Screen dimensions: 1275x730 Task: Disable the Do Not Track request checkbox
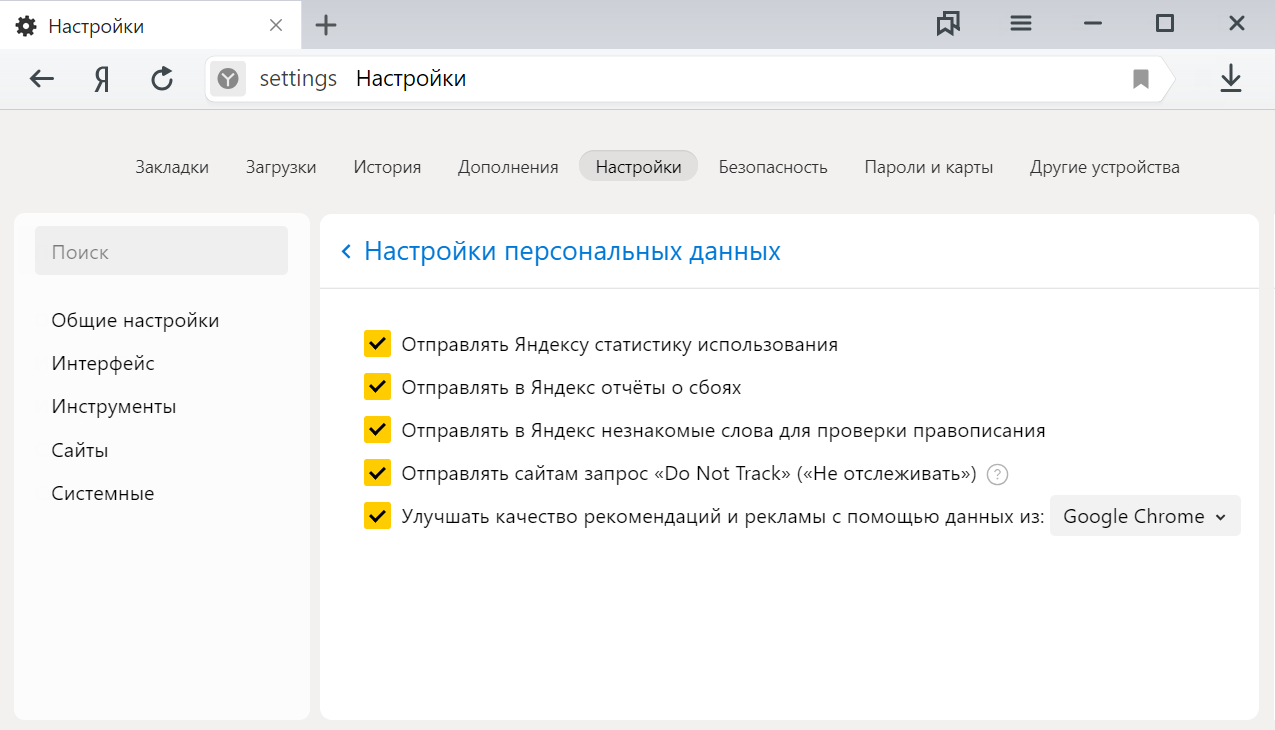[377, 473]
